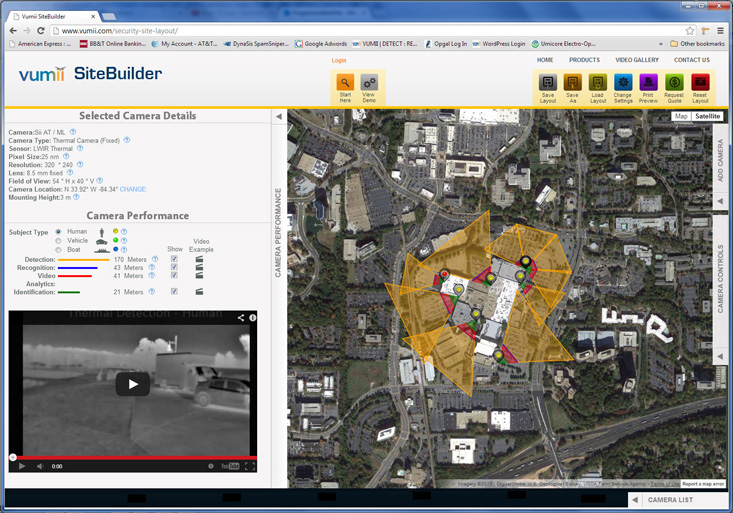Open Change Settings gear icon
733x513 pixels.
point(623,83)
